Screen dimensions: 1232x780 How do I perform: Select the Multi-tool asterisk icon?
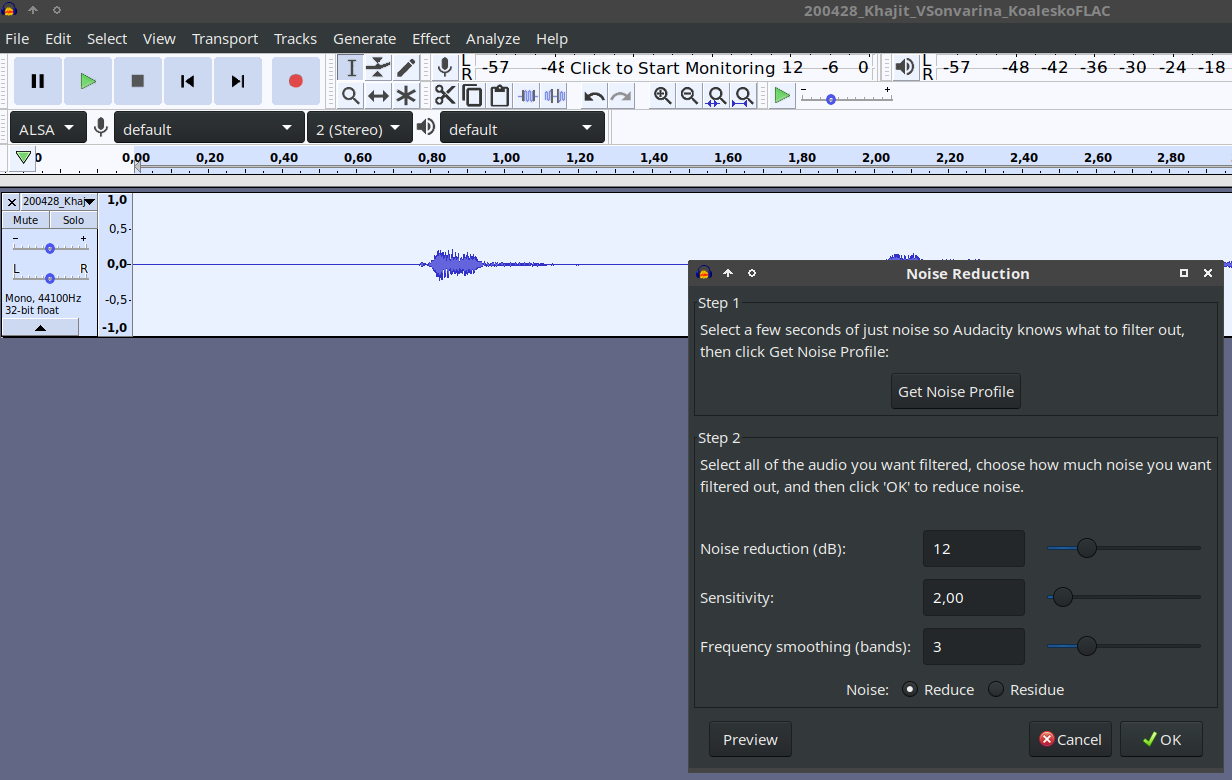coord(405,96)
